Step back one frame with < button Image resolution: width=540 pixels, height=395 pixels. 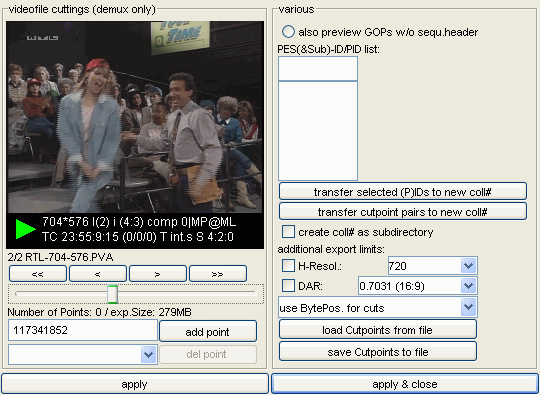coord(98,274)
